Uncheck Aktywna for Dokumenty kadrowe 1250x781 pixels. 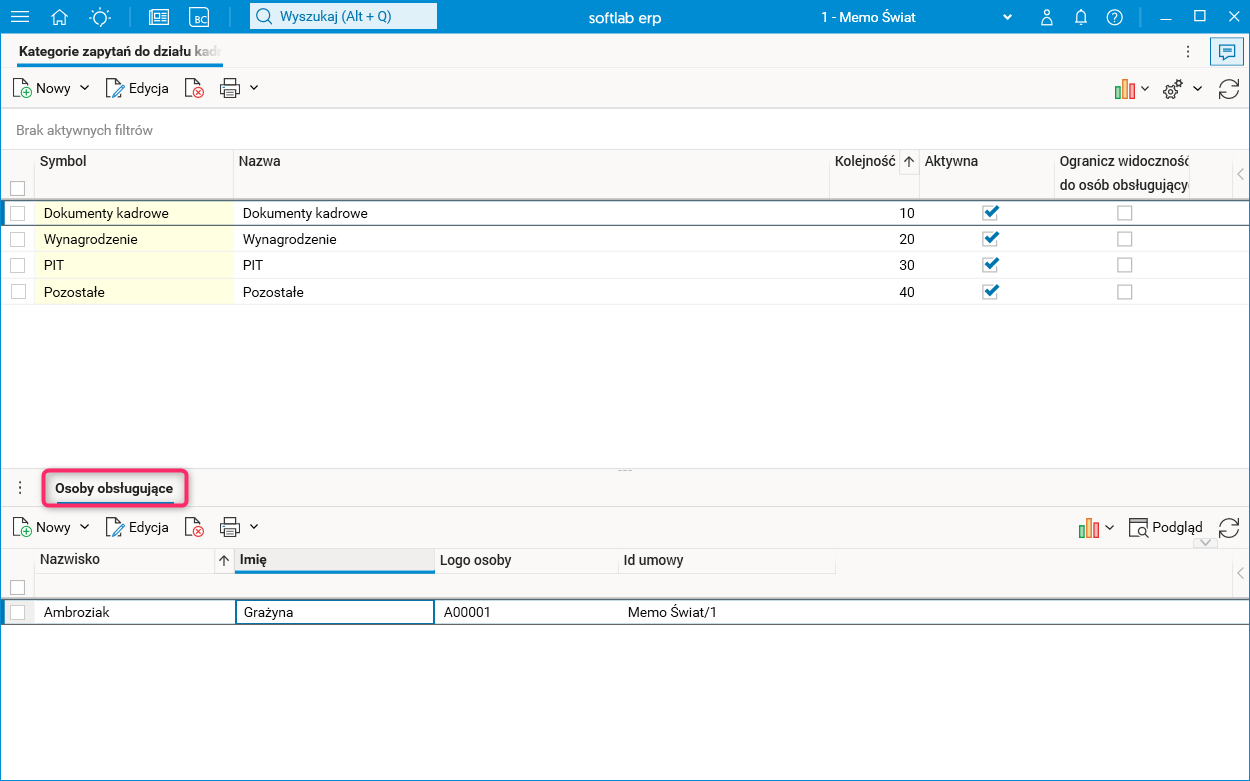[x=991, y=213]
